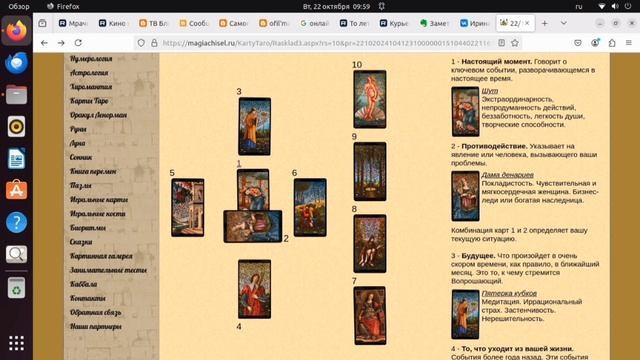640x360 pixels.
Task: Switch to the Курьер tab
Action: pos(394,23)
